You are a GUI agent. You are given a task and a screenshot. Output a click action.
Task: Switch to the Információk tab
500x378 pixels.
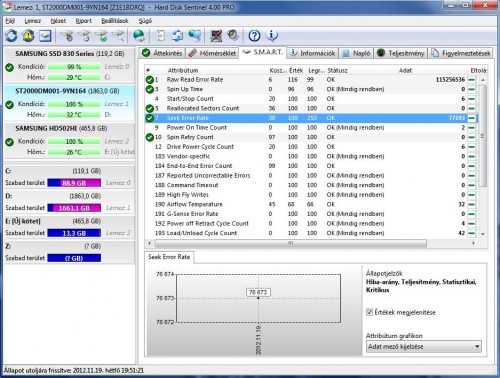[x=313, y=53]
